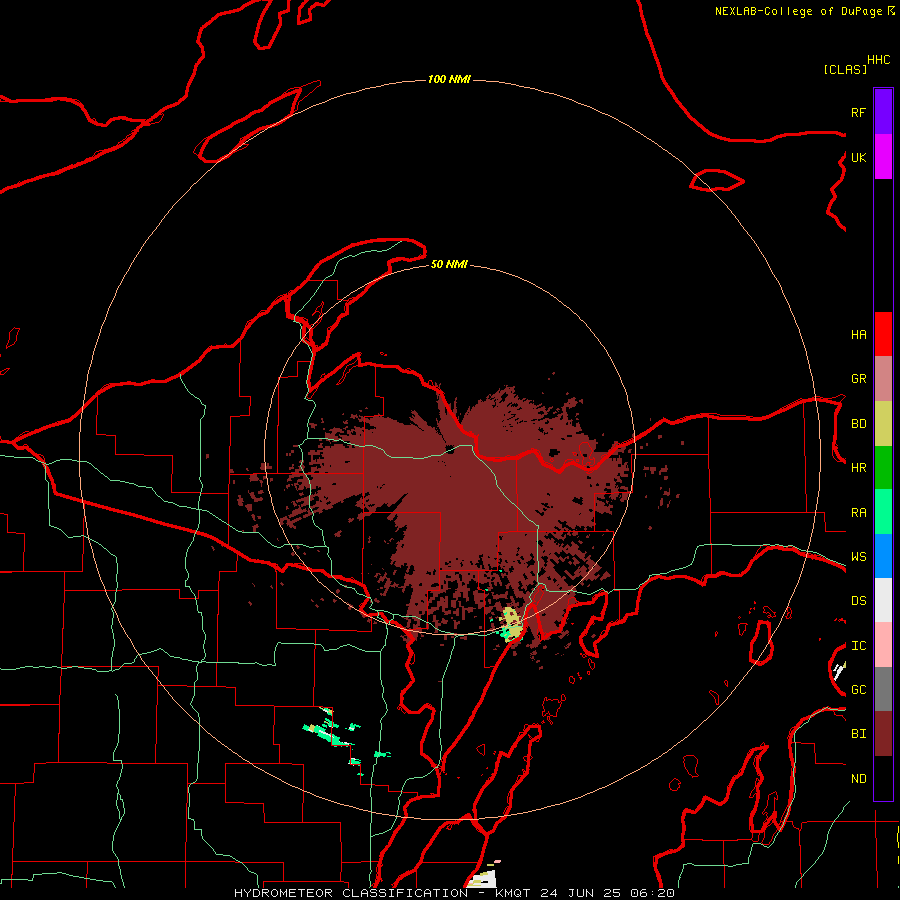Select the IC light pink swatch
900x900 pixels.
[x=883, y=645]
